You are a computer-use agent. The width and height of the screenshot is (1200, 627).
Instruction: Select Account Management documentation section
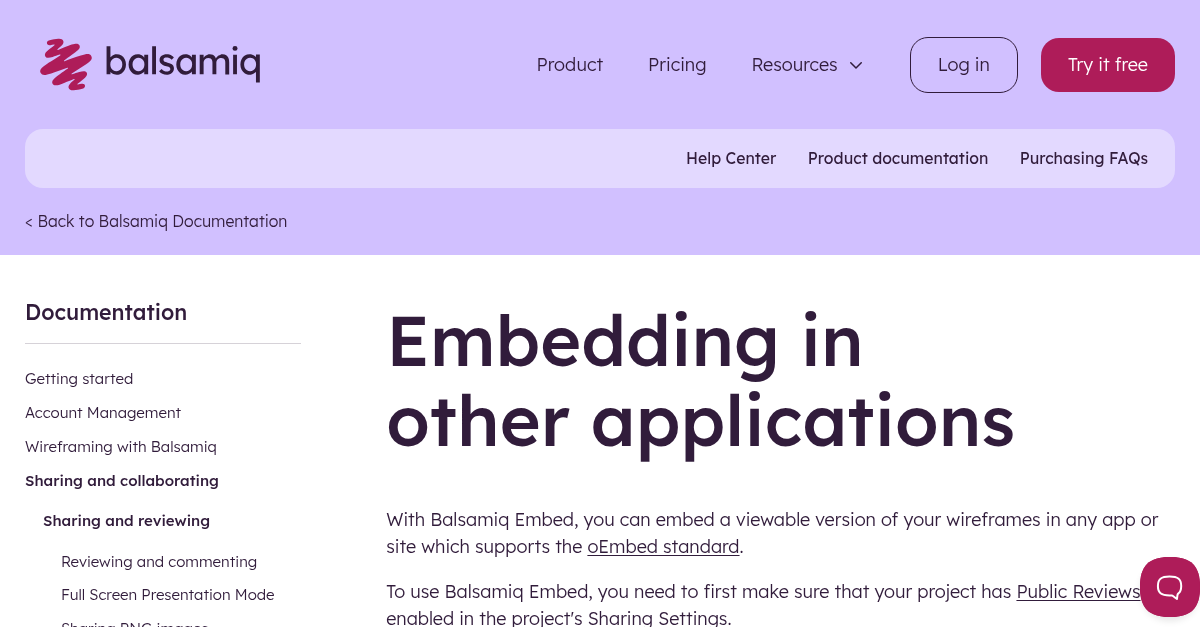[x=103, y=412]
